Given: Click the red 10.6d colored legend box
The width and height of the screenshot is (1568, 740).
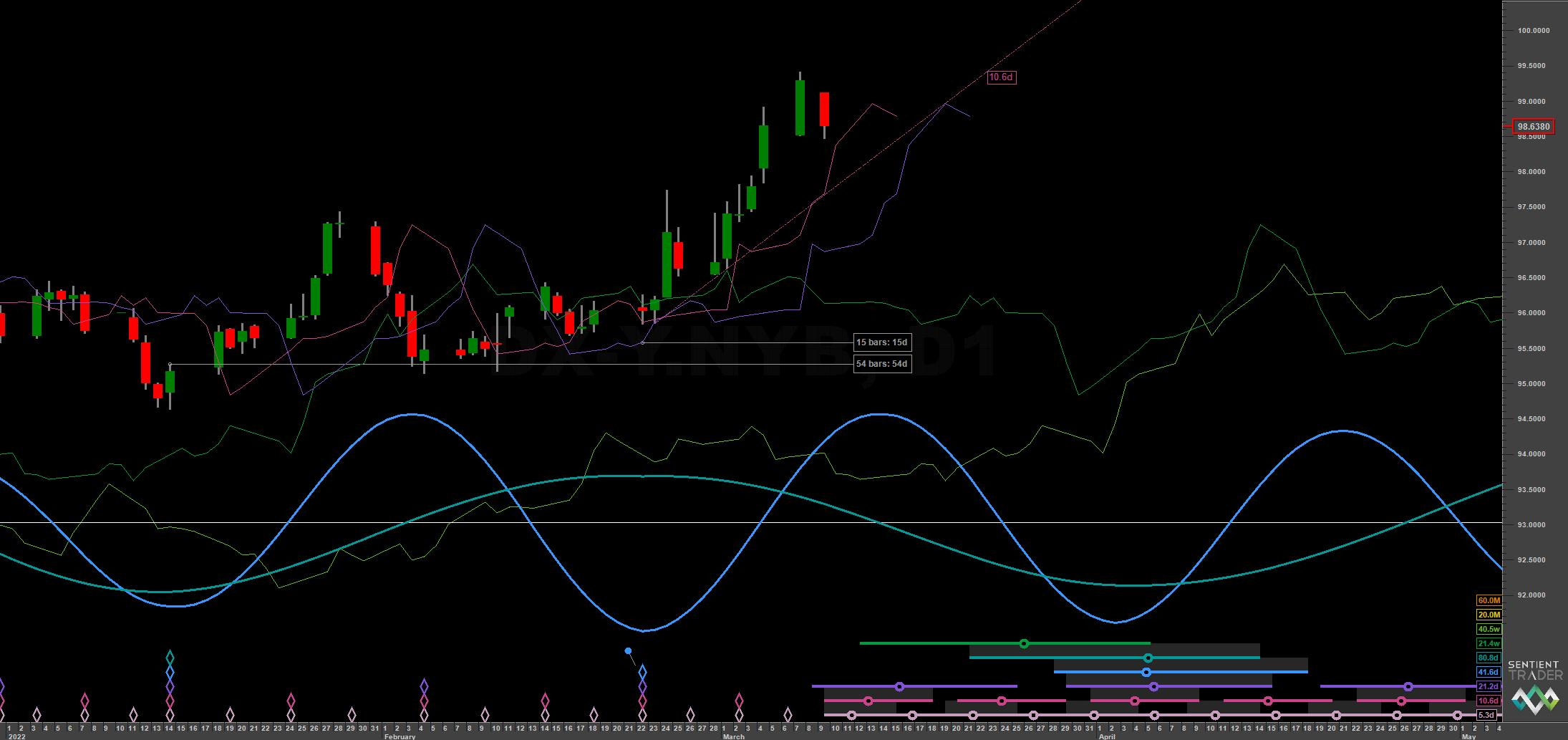Looking at the screenshot, I should 1489,701.
